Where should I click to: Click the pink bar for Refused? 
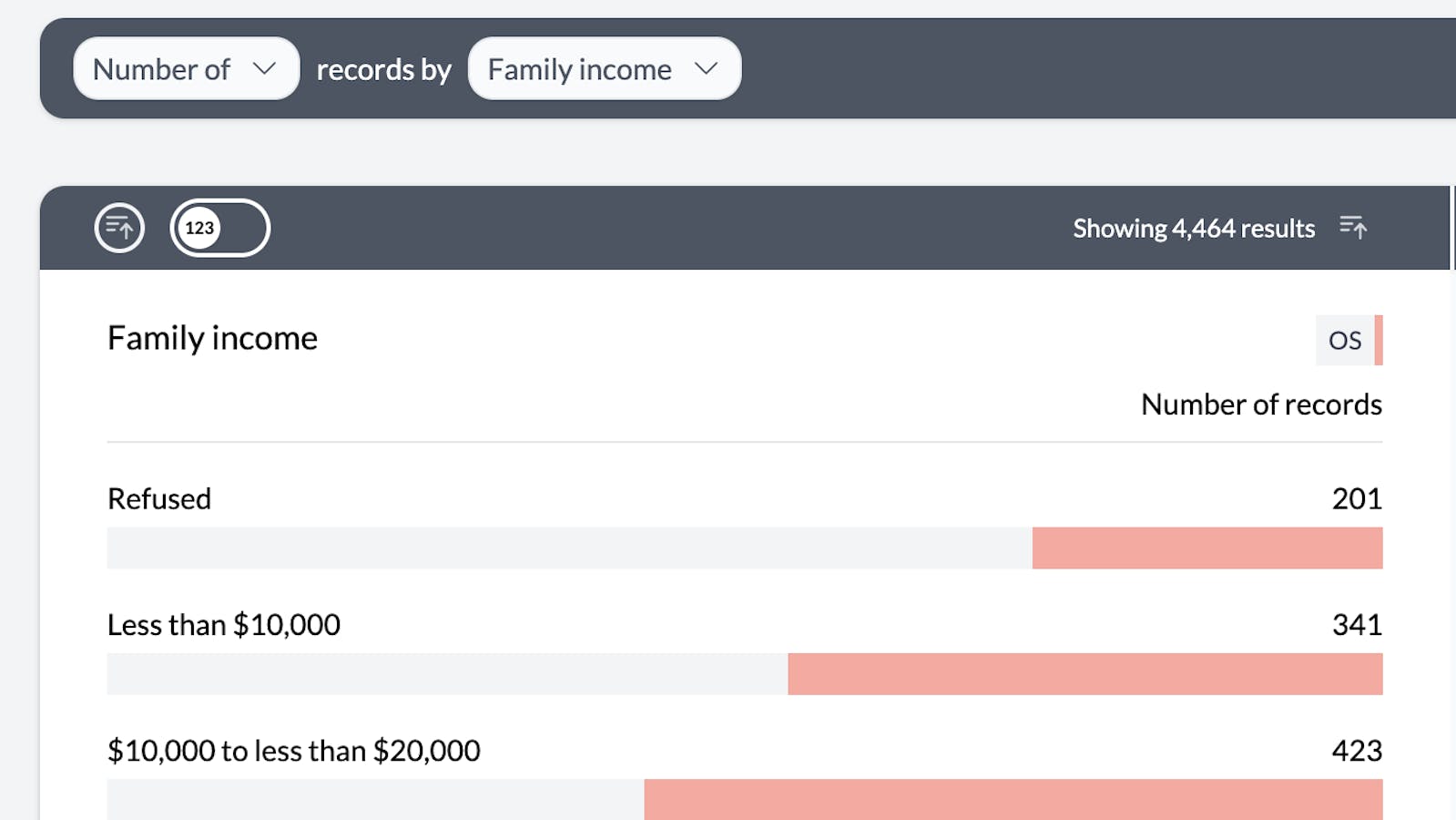1207,548
